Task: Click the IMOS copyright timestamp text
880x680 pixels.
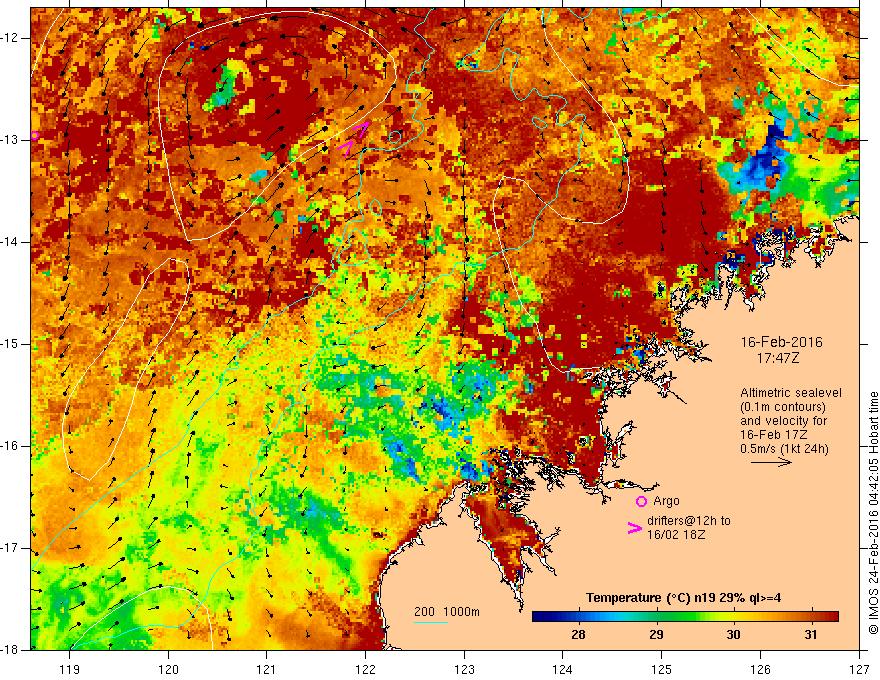Action: coord(873,513)
